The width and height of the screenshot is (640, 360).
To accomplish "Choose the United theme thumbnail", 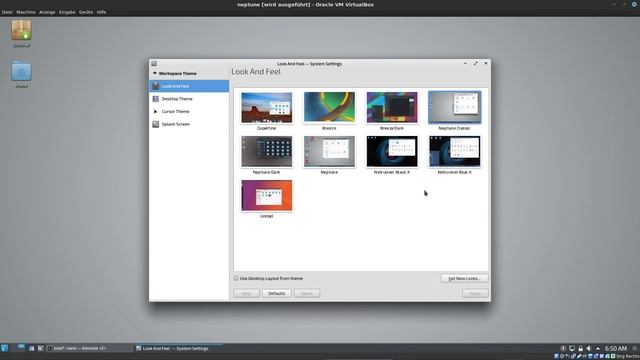I will (x=267, y=196).
